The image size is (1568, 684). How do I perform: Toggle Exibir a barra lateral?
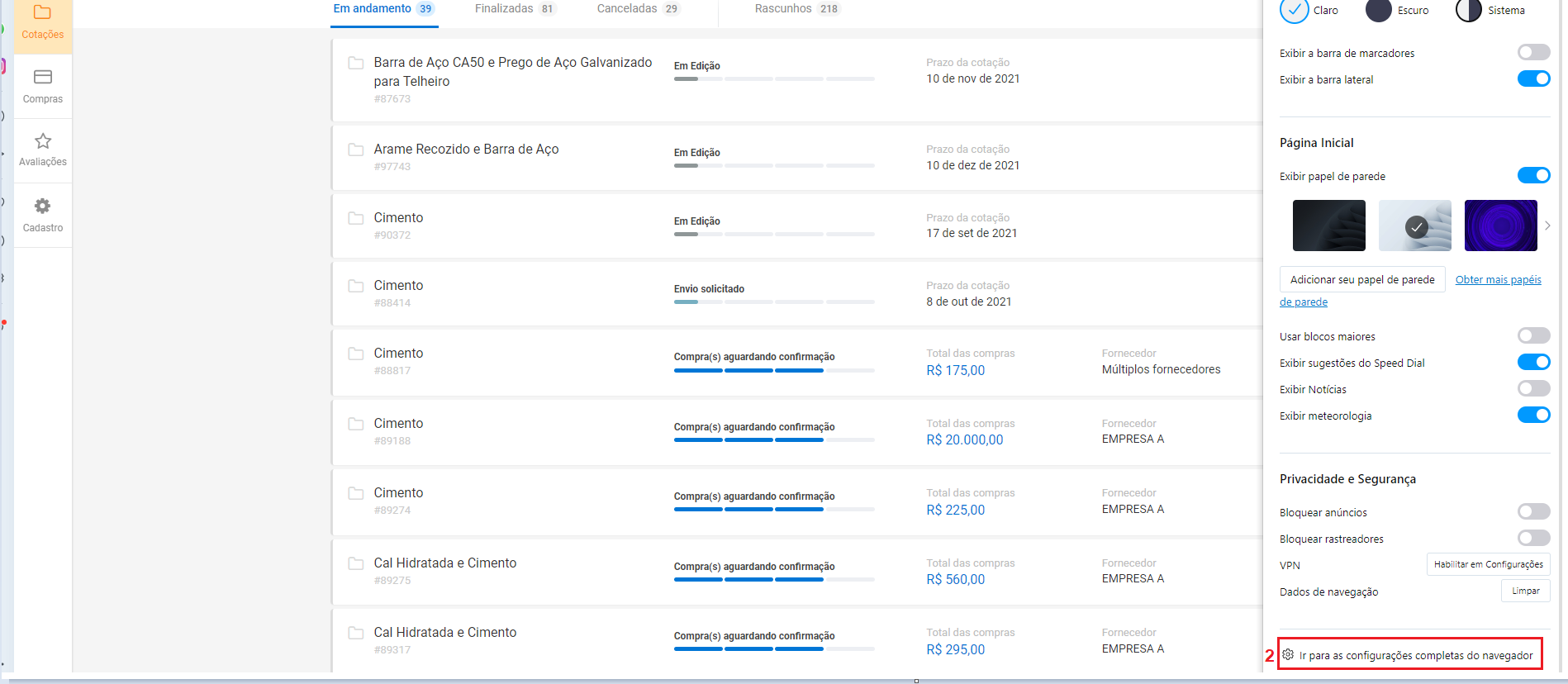coord(1533,79)
